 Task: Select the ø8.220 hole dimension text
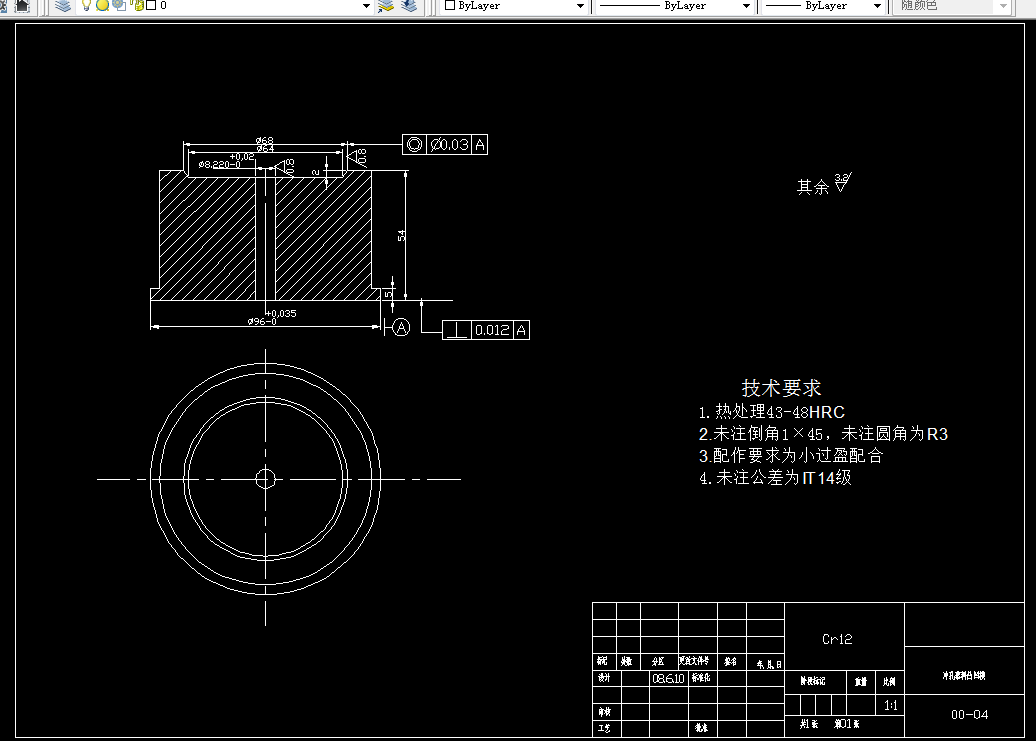tap(219, 164)
